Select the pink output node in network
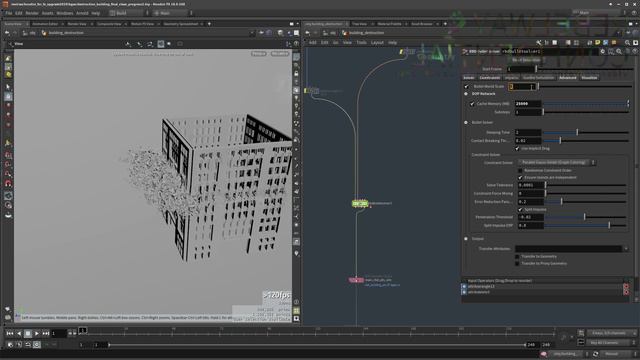The width and height of the screenshot is (640, 360). [356, 280]
